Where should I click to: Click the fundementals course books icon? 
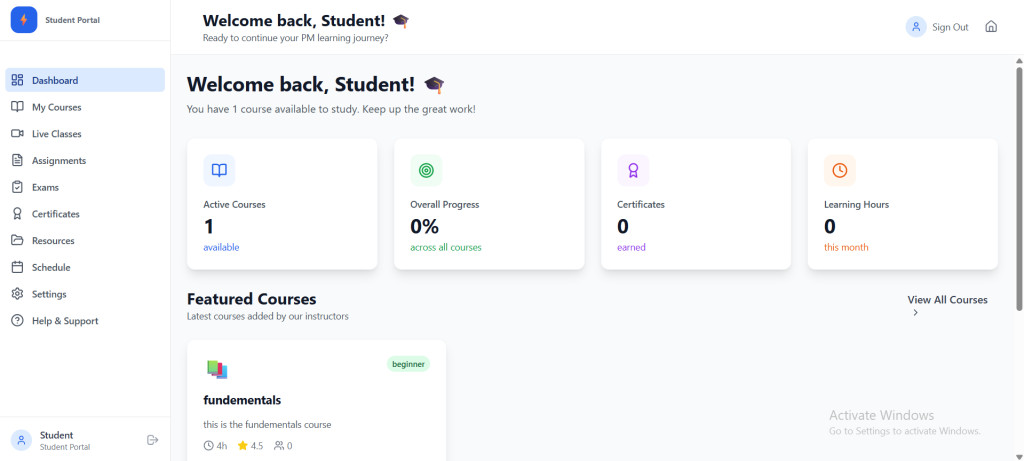click(217, 369)
